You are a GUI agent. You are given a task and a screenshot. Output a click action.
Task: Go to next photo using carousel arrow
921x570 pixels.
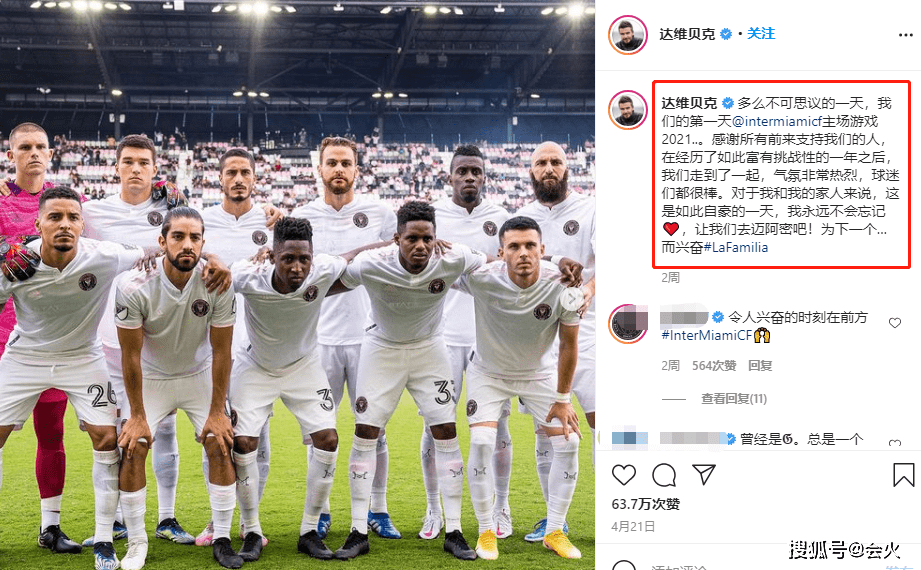pos(572,299)
